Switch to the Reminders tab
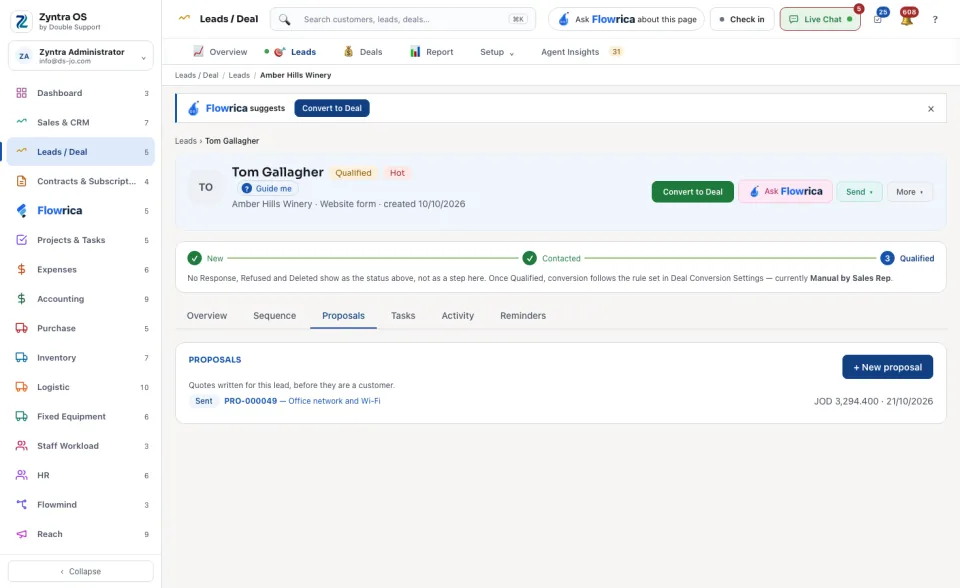Image resolution: width=960 pixels, height=588 pixels. coord(523,315)
